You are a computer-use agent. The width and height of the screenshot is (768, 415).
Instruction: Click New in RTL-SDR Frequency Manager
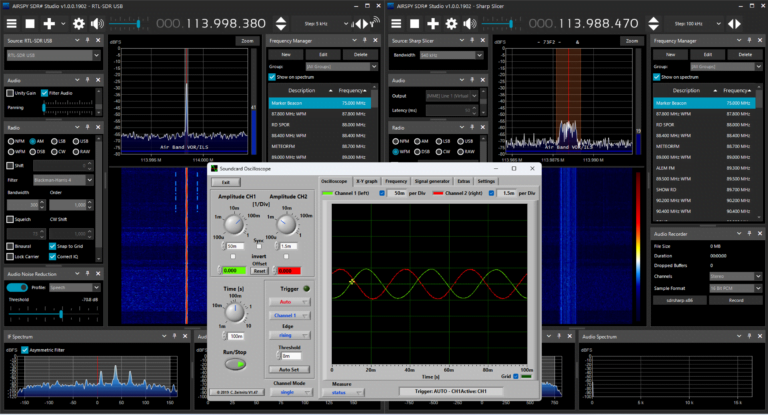point(286,54)
